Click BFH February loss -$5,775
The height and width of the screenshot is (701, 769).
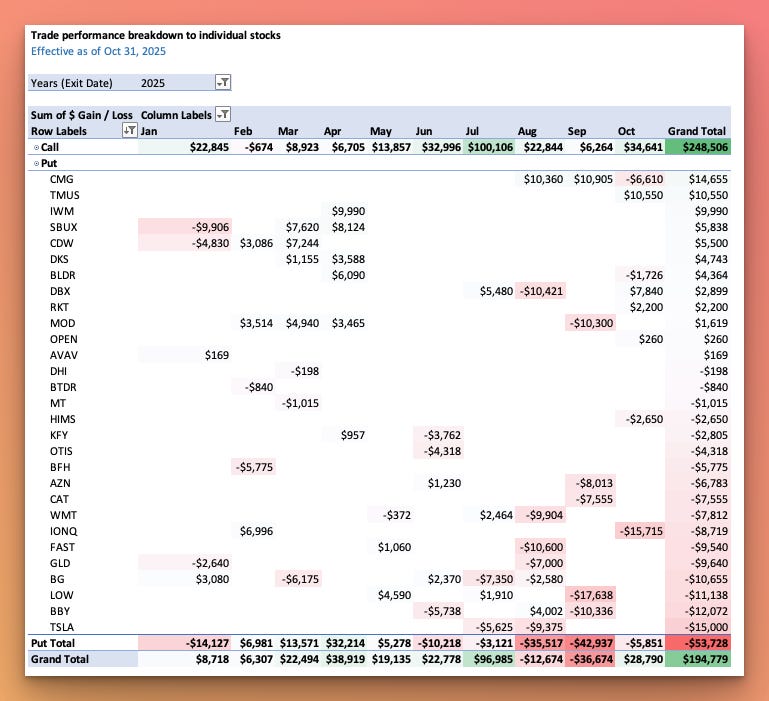[254, 467]
